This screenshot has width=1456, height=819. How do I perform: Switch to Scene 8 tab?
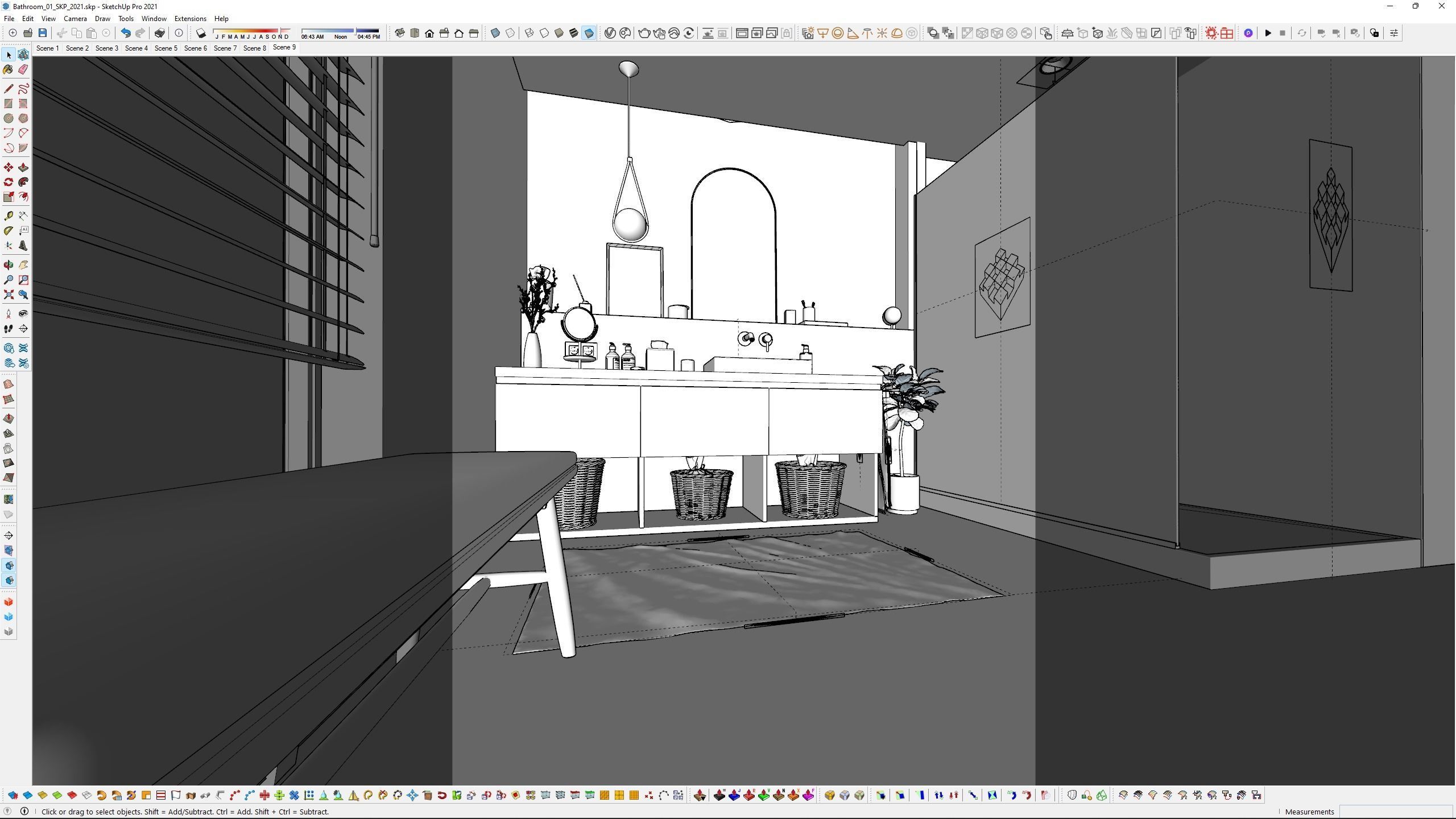[x=254, y=48]
